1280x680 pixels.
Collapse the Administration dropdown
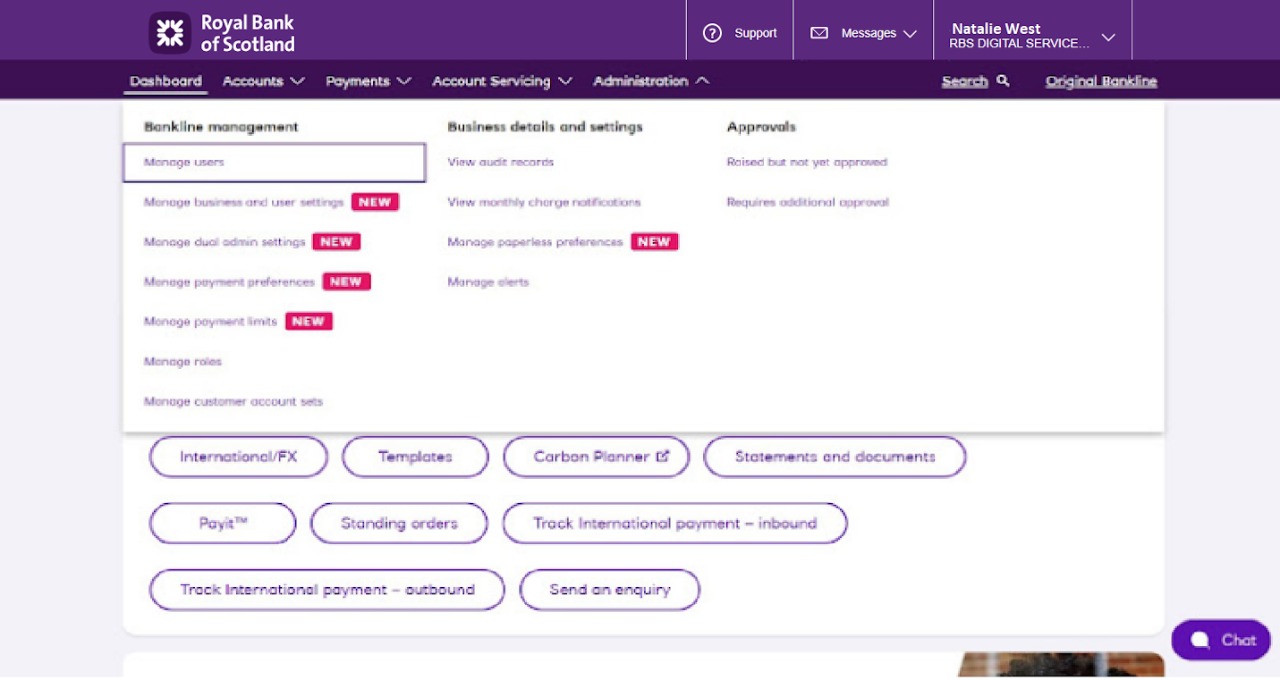pyautogui.click(x=649, y=81)
